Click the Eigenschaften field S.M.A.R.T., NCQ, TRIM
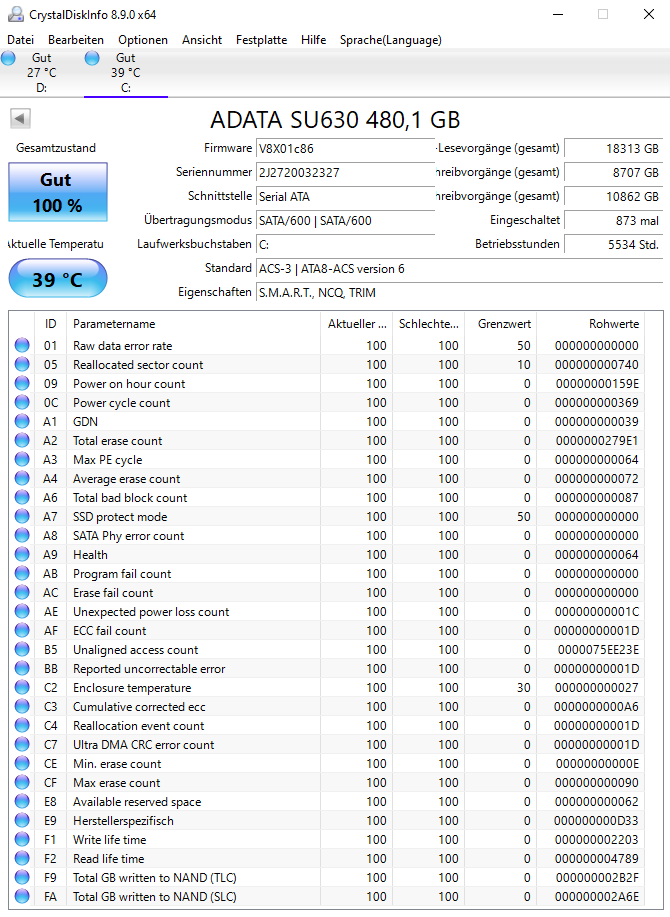This screenshot has width=670, height=917. point(459,292)
